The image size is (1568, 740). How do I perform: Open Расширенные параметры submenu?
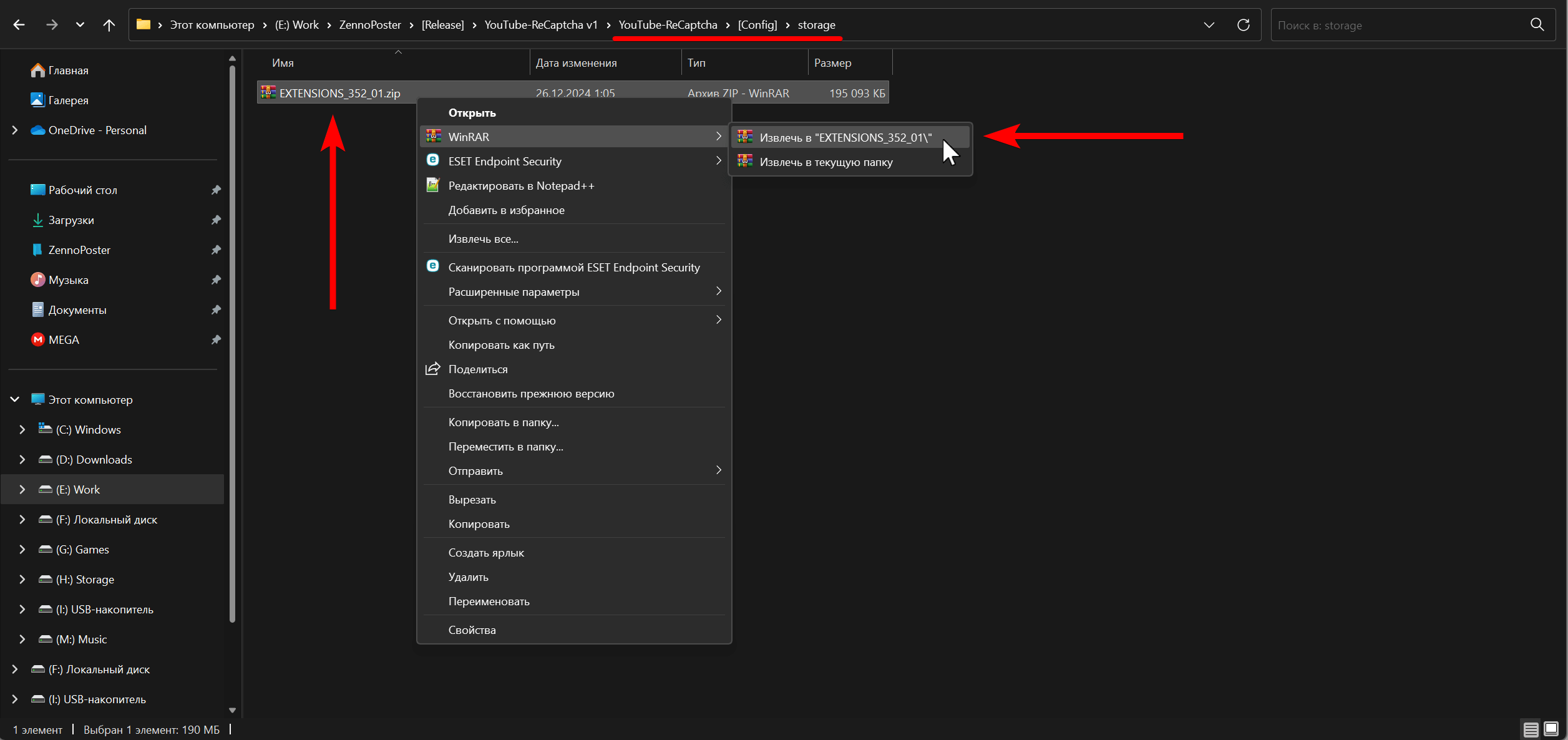click(574, 292)
